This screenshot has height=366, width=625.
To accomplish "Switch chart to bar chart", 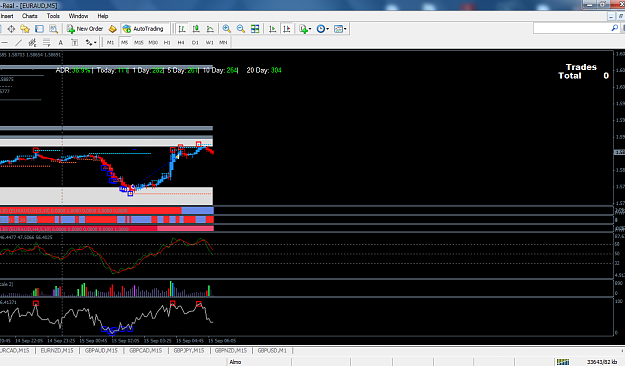I will click(x=182, y=29).
